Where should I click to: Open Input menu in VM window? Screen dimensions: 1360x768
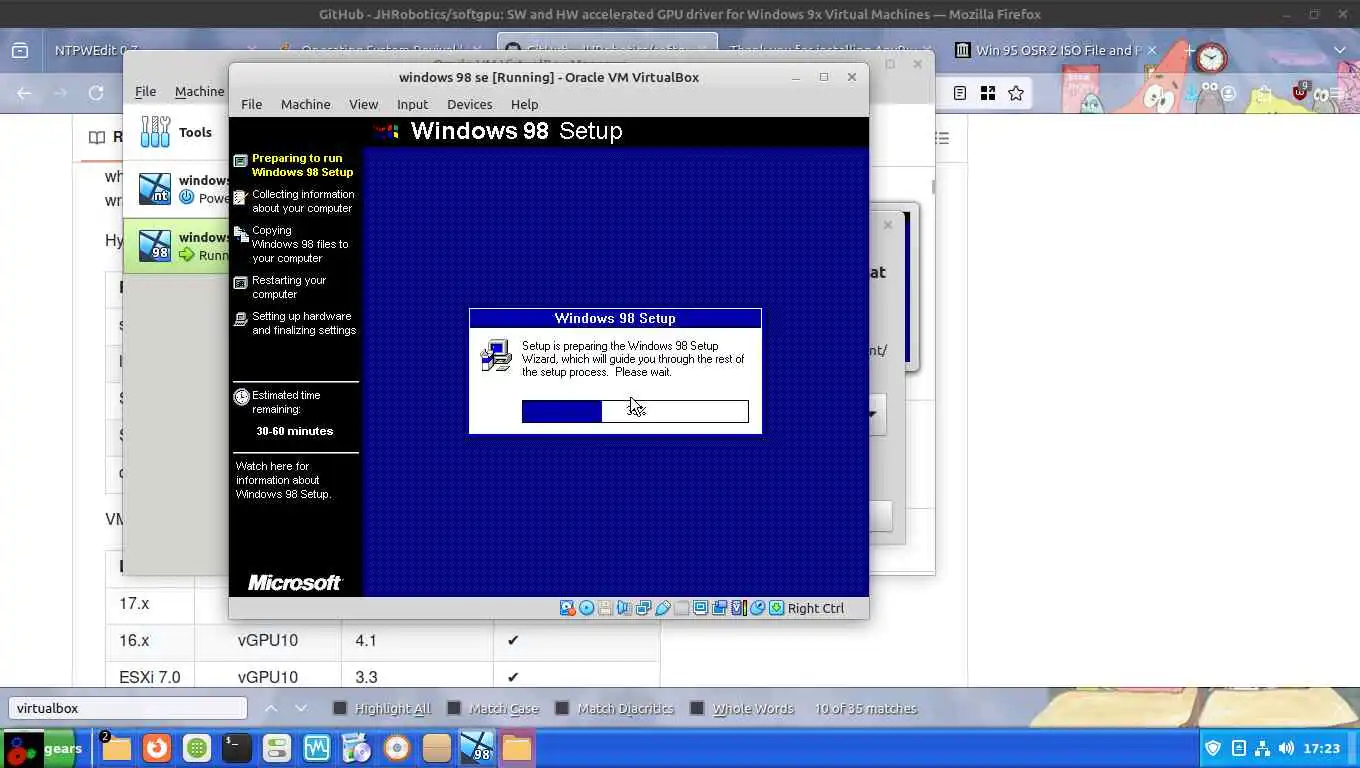point(412,104)
